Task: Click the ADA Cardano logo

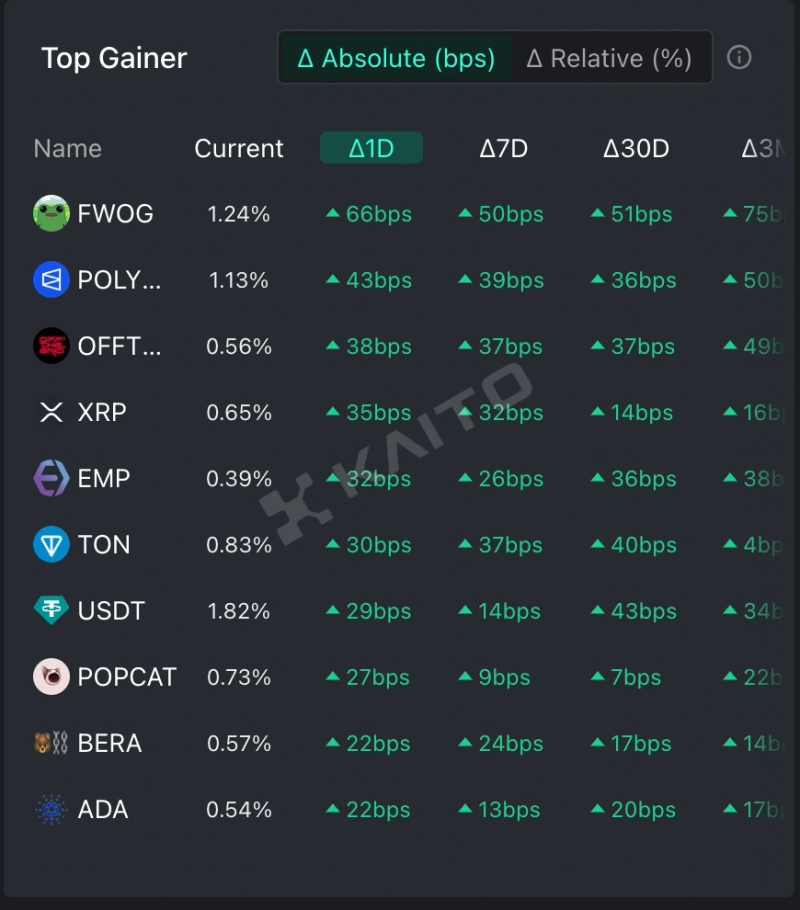Action: pos(51,810)
